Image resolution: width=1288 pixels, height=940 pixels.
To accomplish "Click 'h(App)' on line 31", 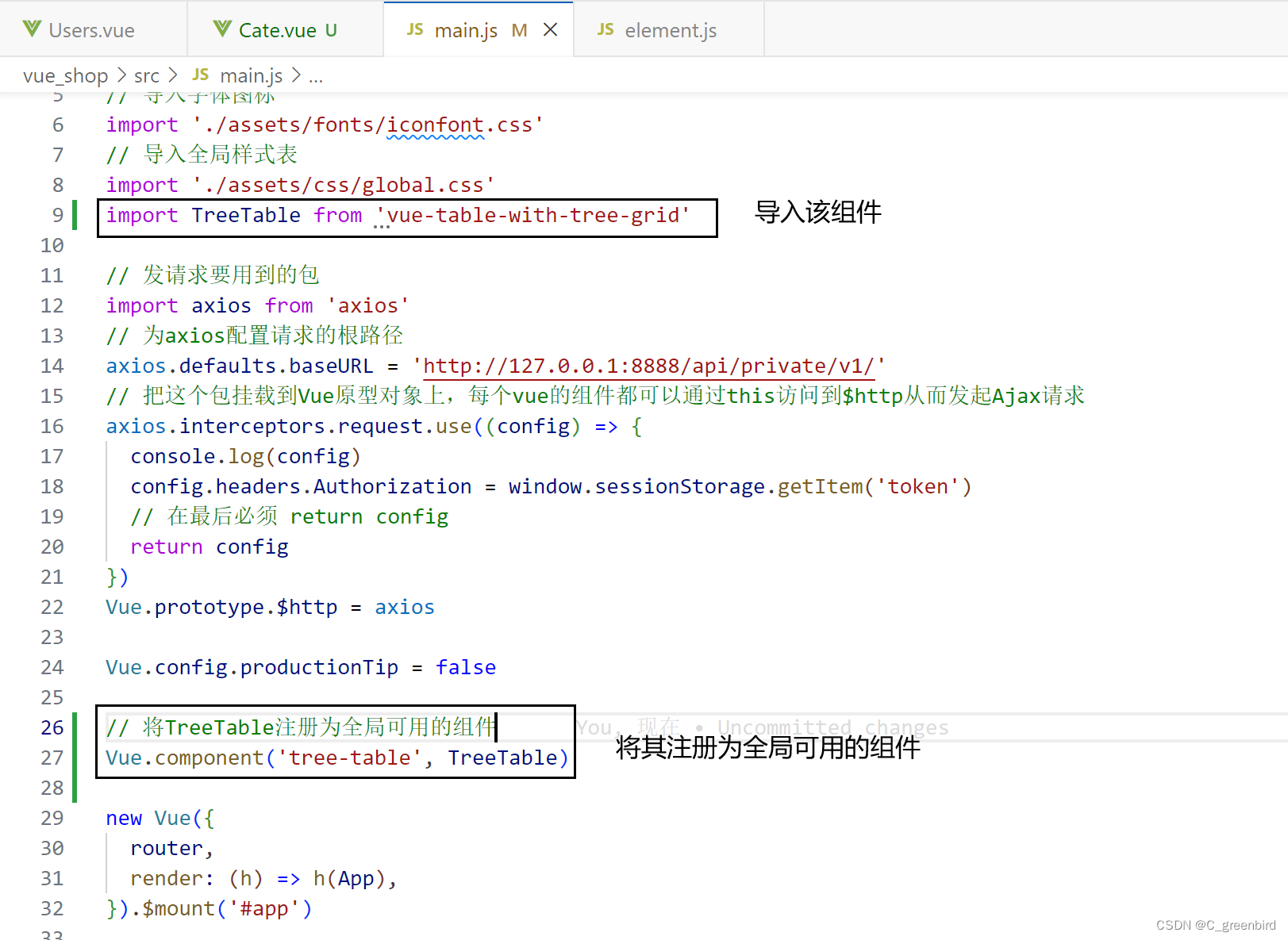I will coord(349,878).
